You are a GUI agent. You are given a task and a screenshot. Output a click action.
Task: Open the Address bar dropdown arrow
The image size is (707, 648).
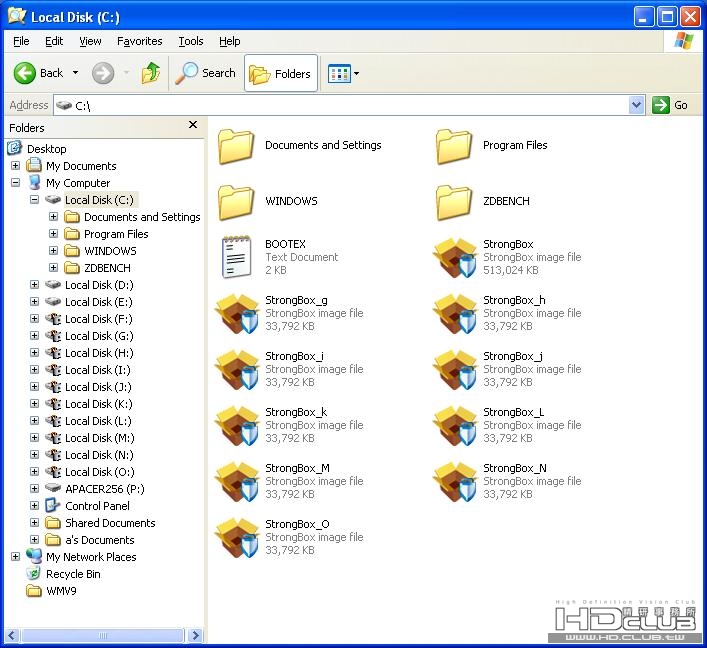[x=636, y=106]
